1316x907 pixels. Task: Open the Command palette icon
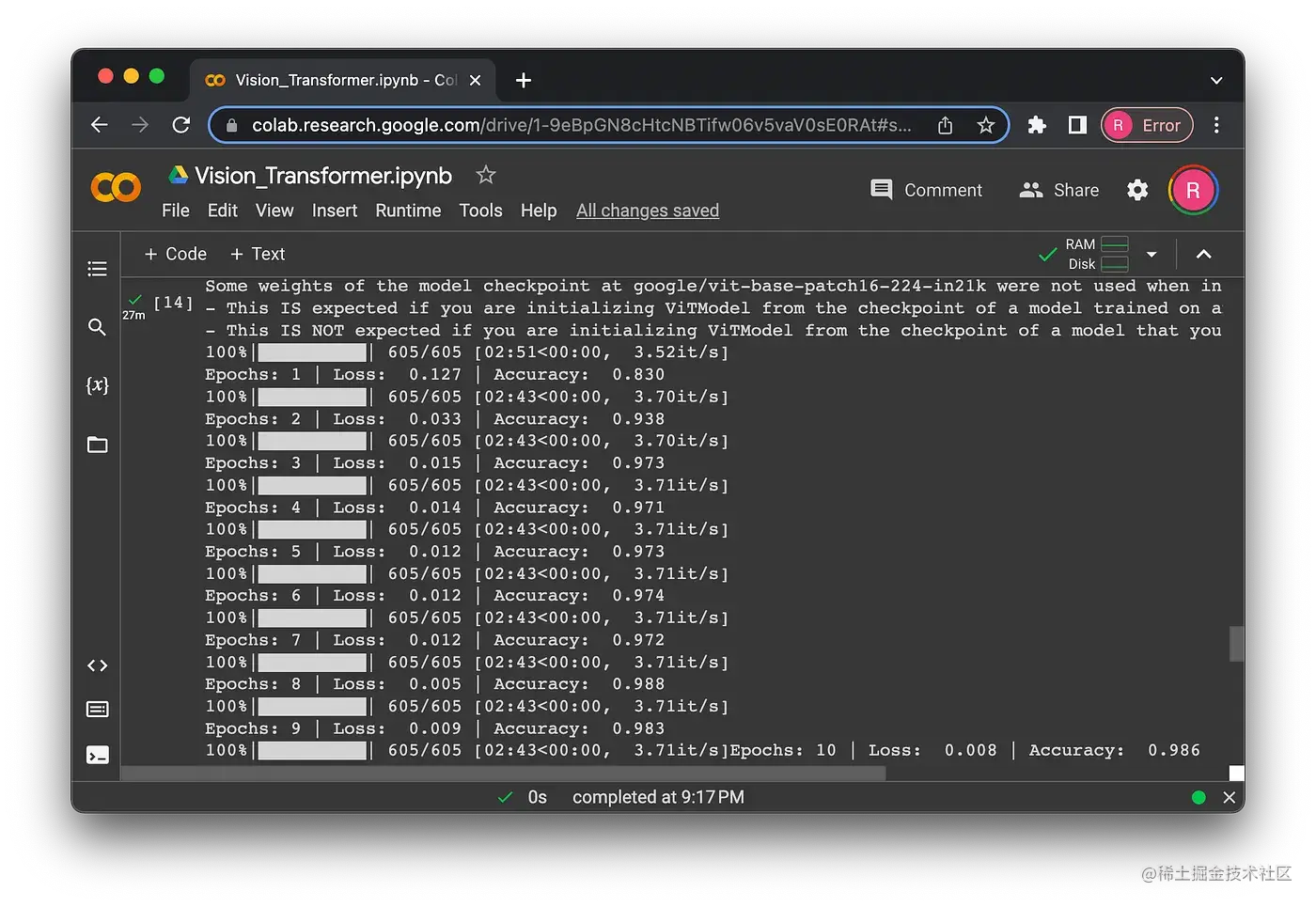pyautogui.click(x=97, y=710)
